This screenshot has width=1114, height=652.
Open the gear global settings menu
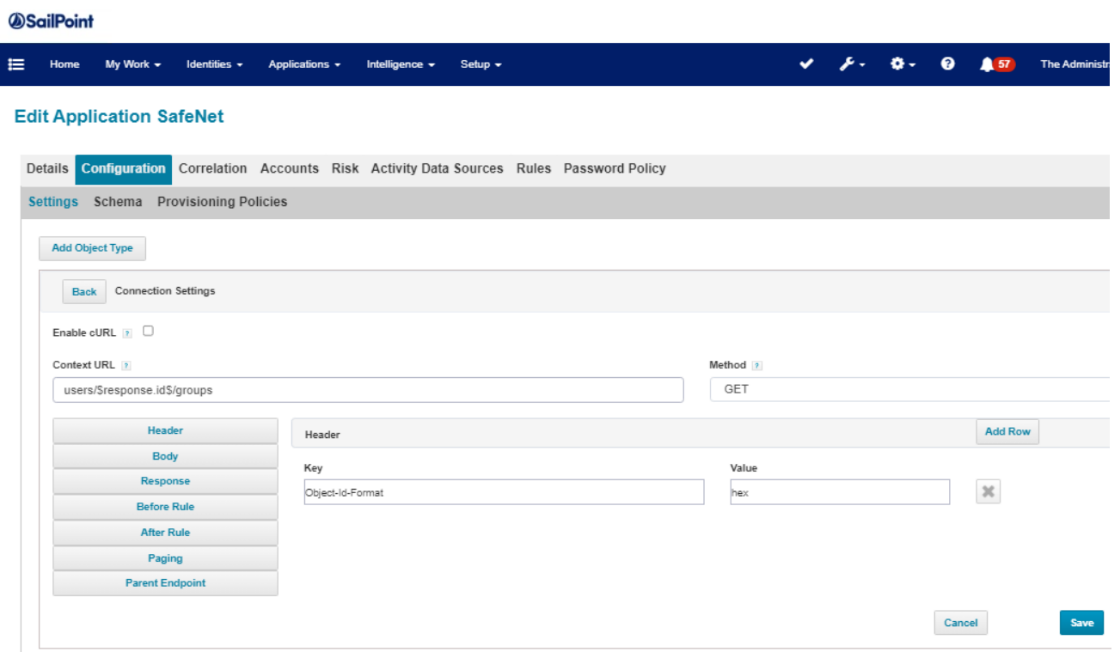tap(902, 64)
